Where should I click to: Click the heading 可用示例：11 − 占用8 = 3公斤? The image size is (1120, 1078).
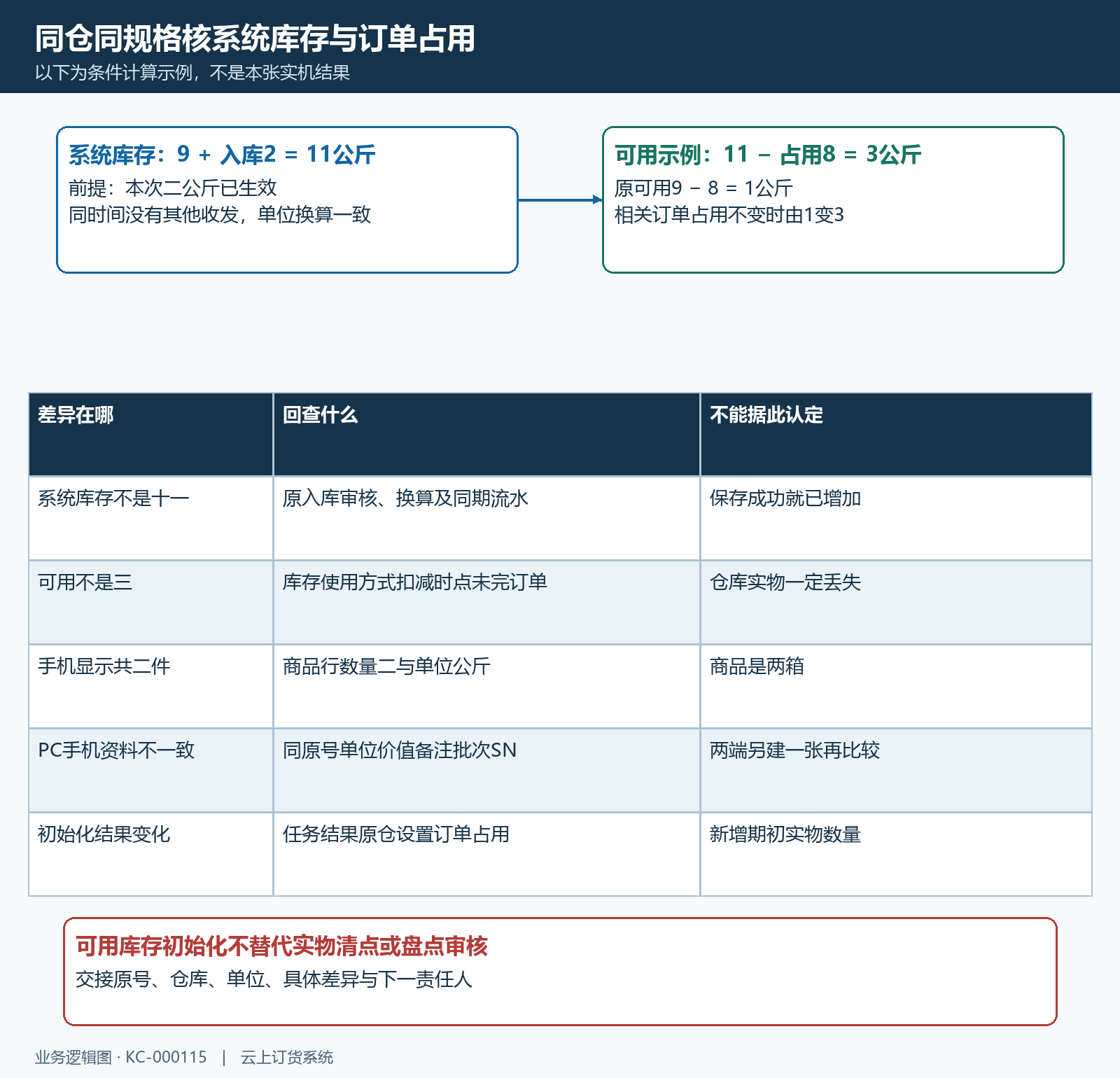coord(768,154)
